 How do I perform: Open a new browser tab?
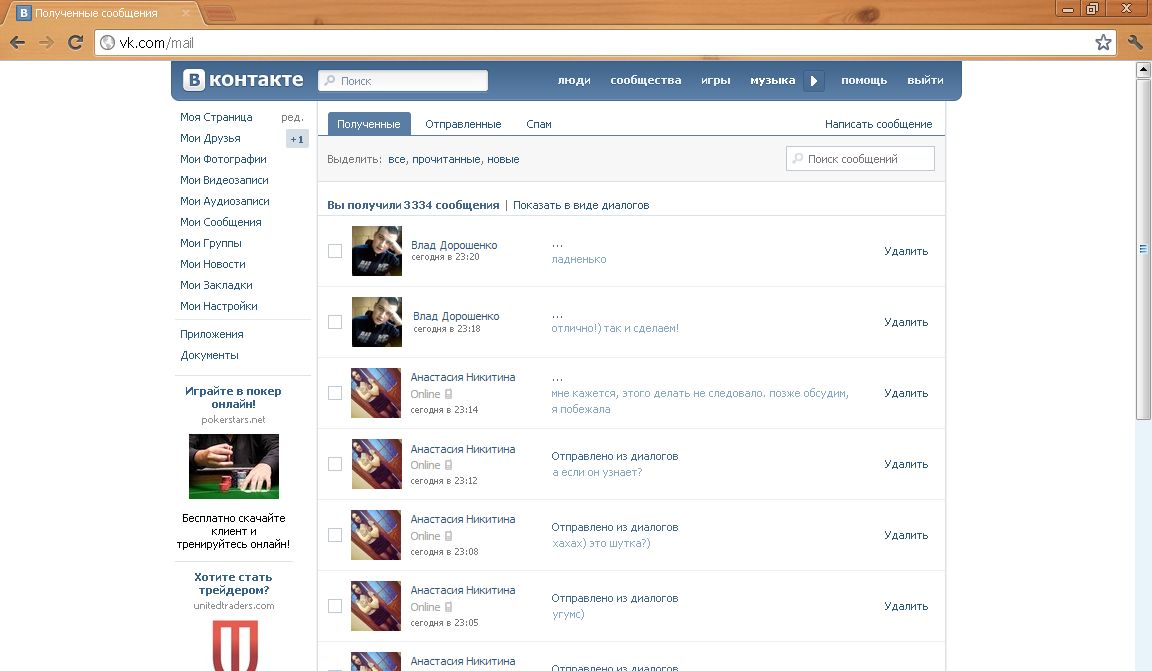coord(219,13)
